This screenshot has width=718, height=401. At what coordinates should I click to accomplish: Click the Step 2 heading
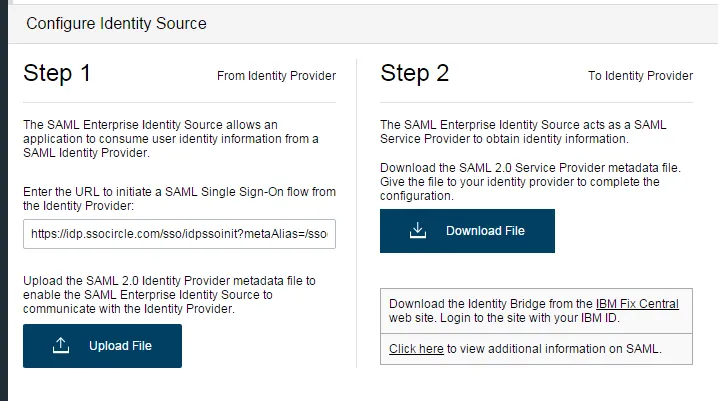(414, 73)
